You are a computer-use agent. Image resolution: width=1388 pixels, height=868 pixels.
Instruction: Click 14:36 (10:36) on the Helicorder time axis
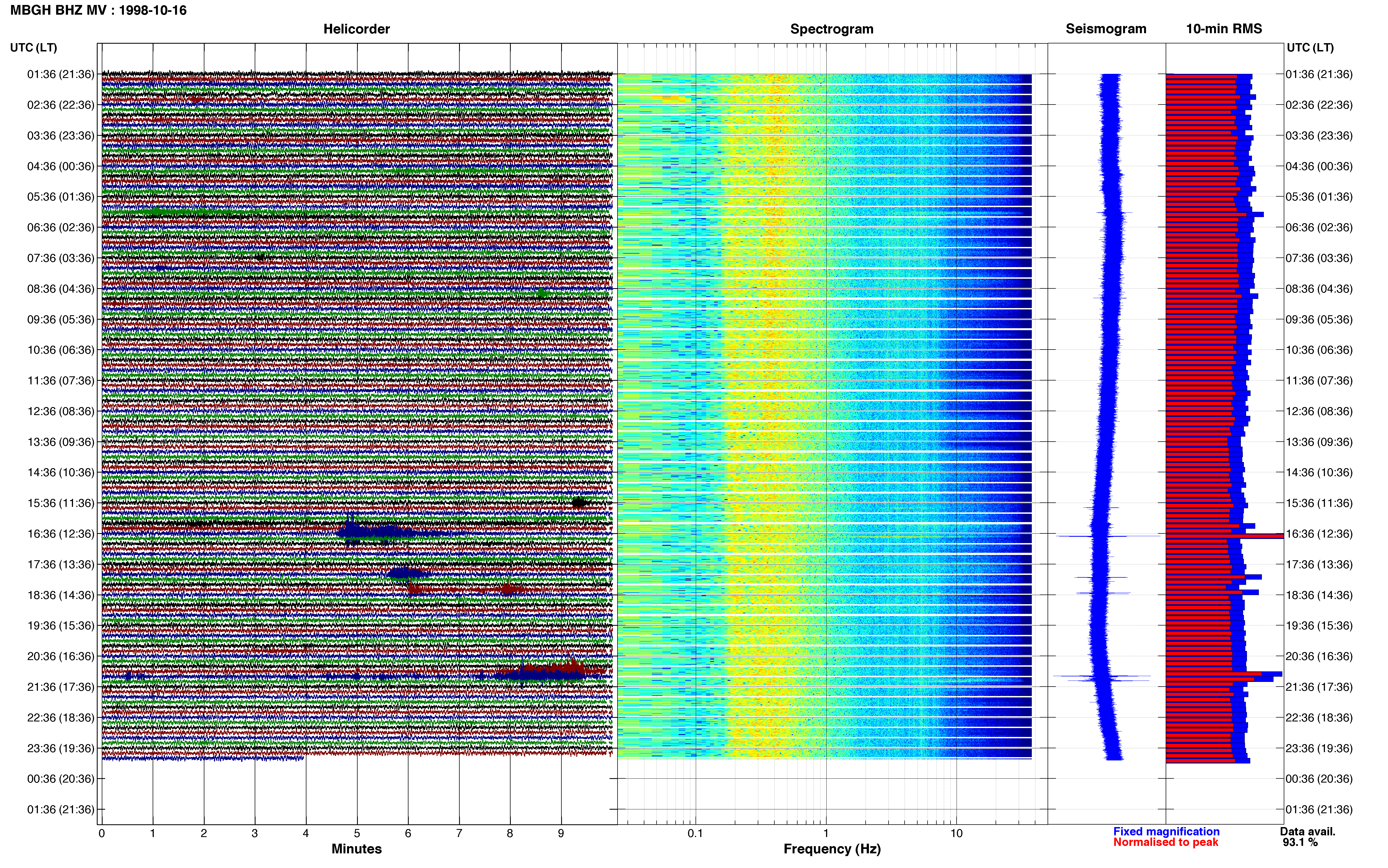click(61, 473)
